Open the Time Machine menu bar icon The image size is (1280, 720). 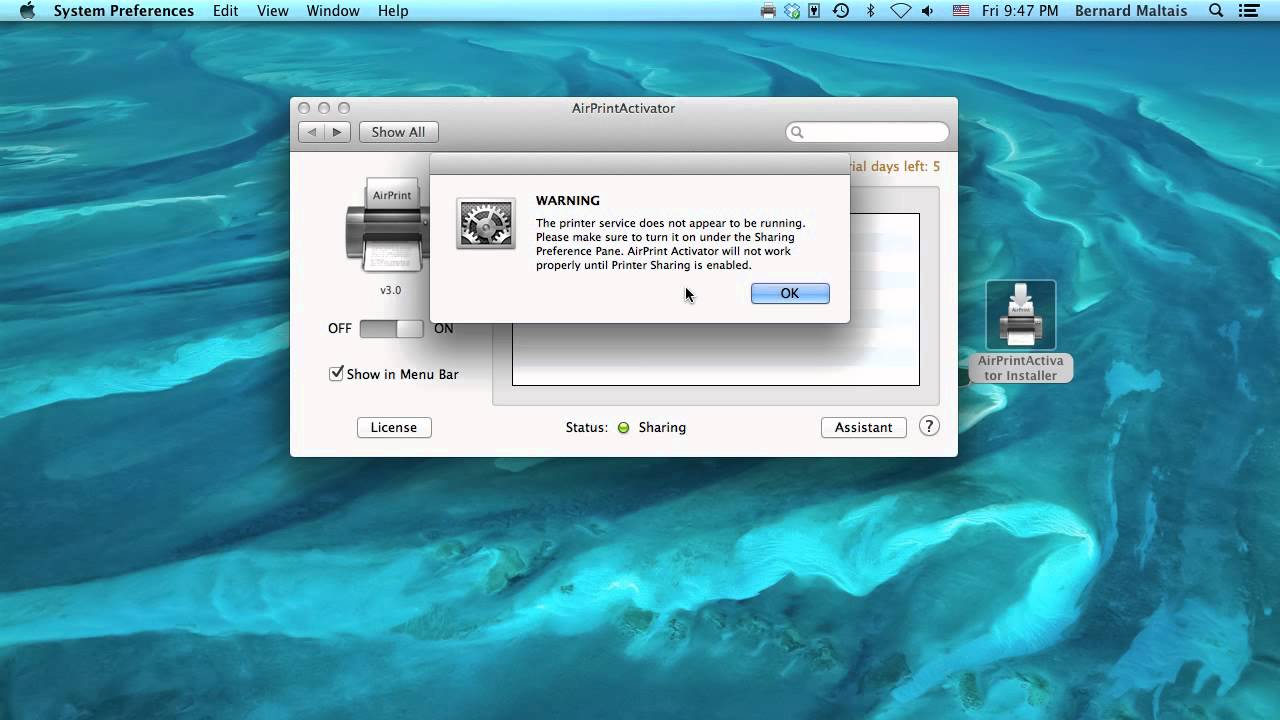(841, 11)
